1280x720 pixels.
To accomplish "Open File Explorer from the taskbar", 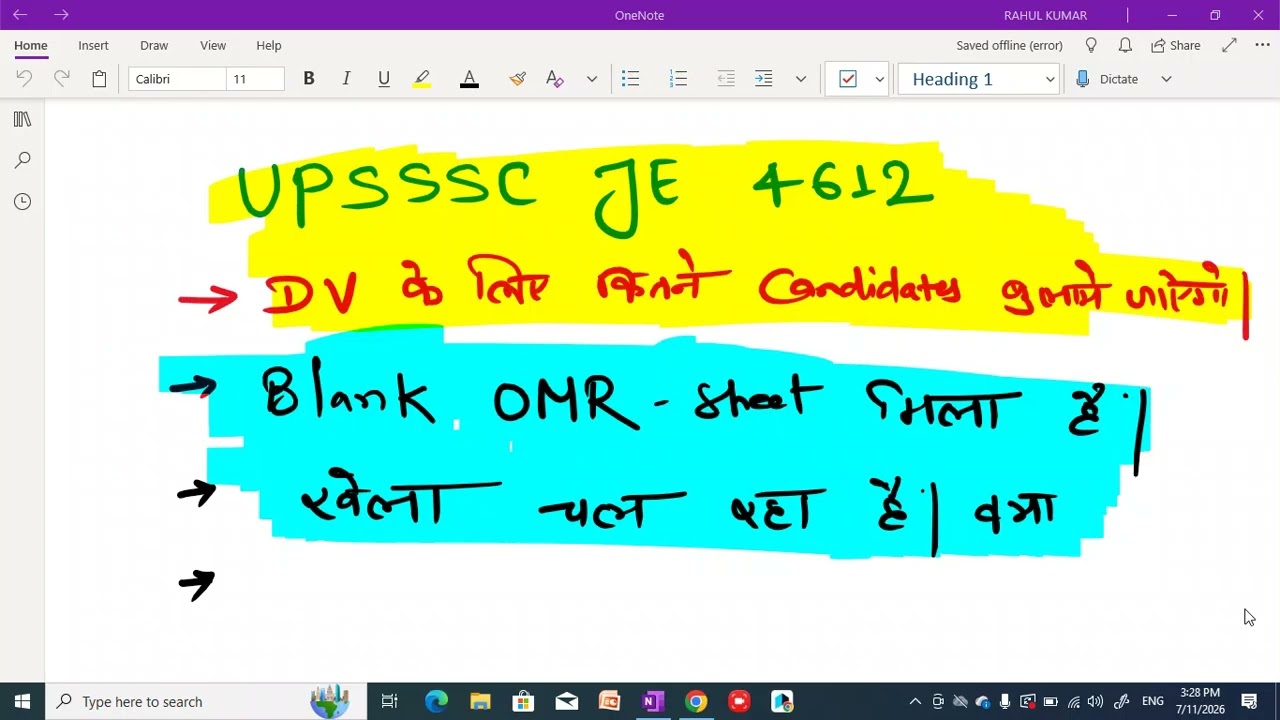I will (x=480, y=701).
